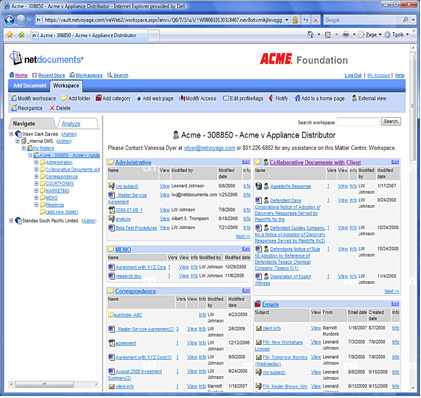Click Edit profile/tags in the toolbar
This screenshot has width=421, height=398.
[x=243, y=98]
